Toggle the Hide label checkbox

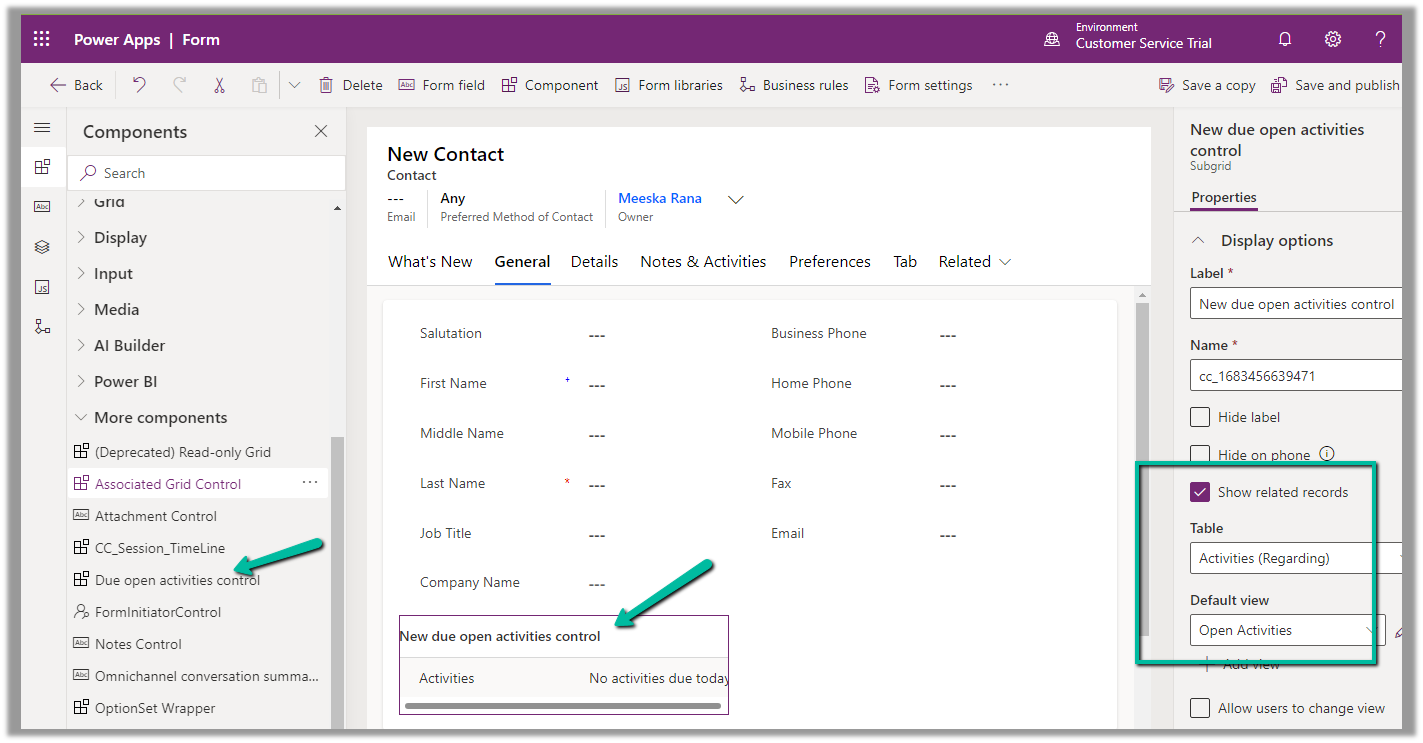click(x=1200, y=417)
